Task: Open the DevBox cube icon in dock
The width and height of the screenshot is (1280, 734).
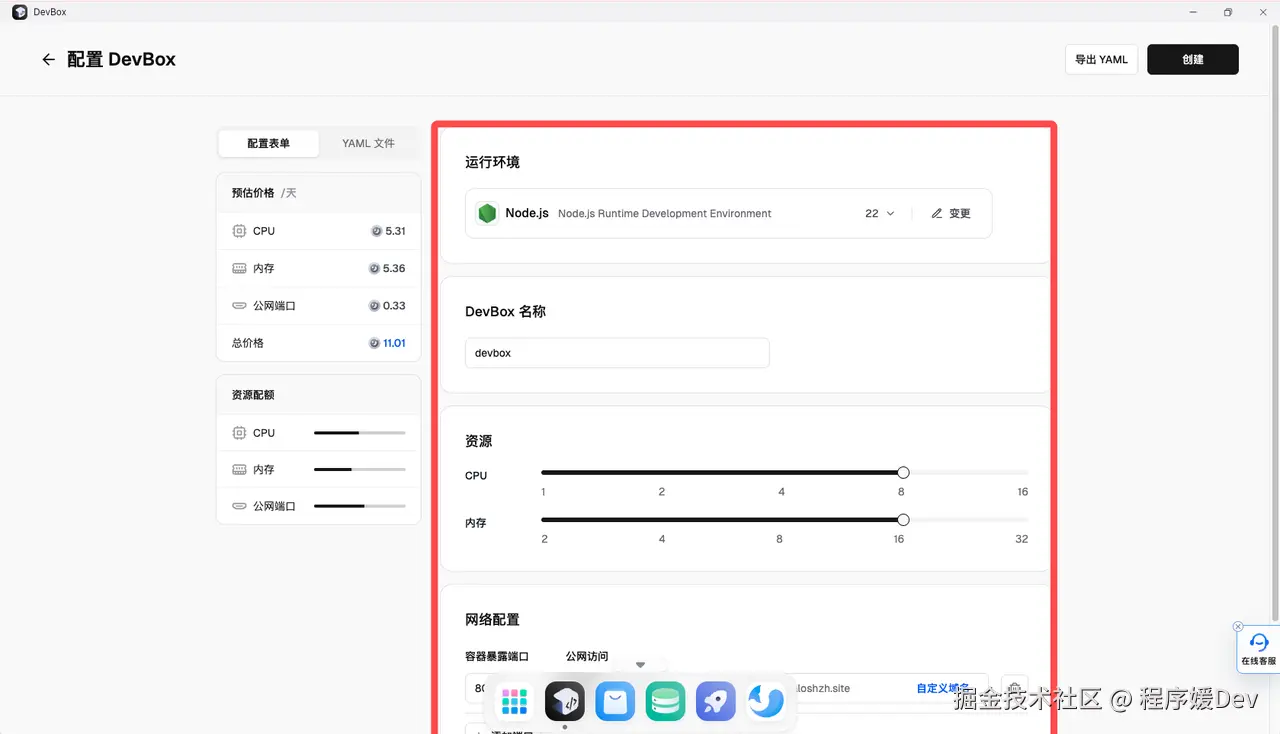Action: click(565, 702)
